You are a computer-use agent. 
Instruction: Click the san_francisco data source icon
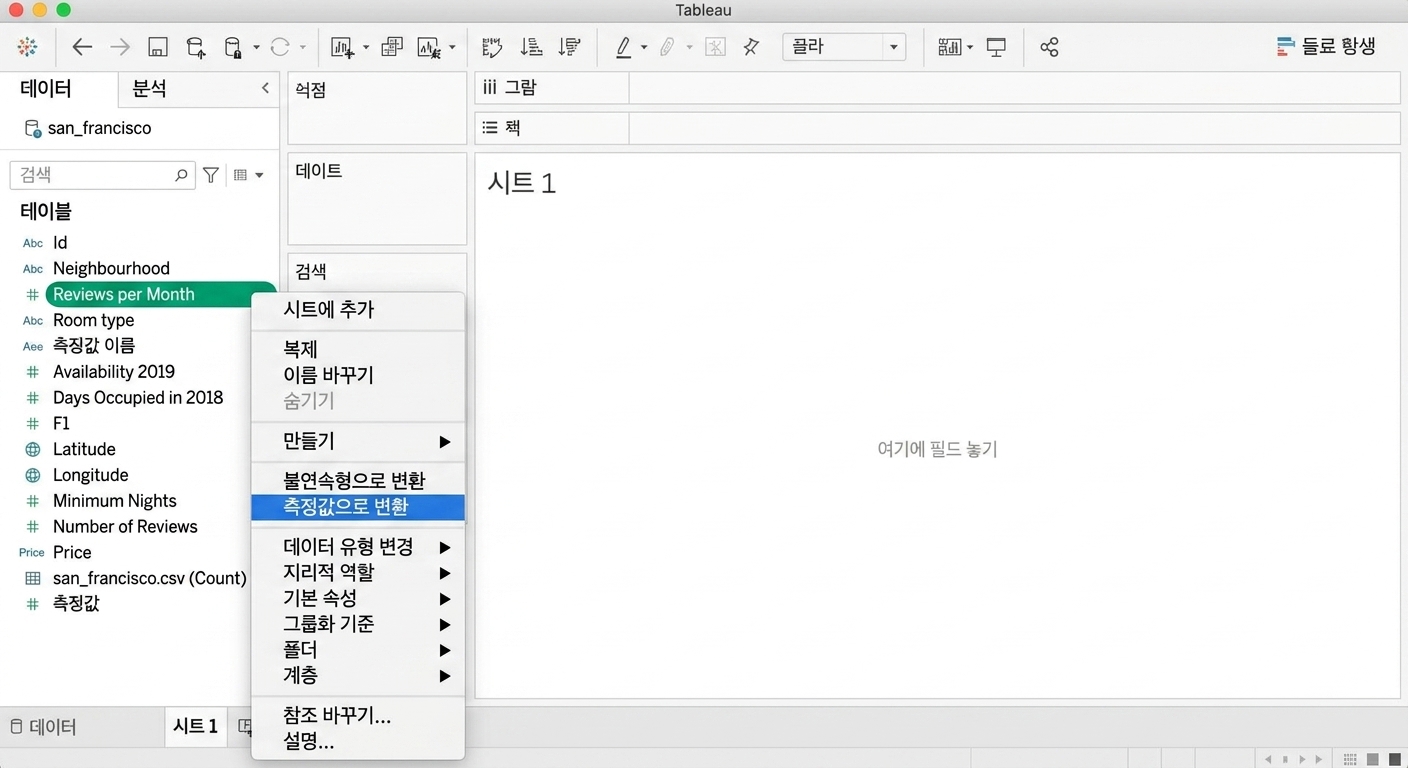(33, 129)
